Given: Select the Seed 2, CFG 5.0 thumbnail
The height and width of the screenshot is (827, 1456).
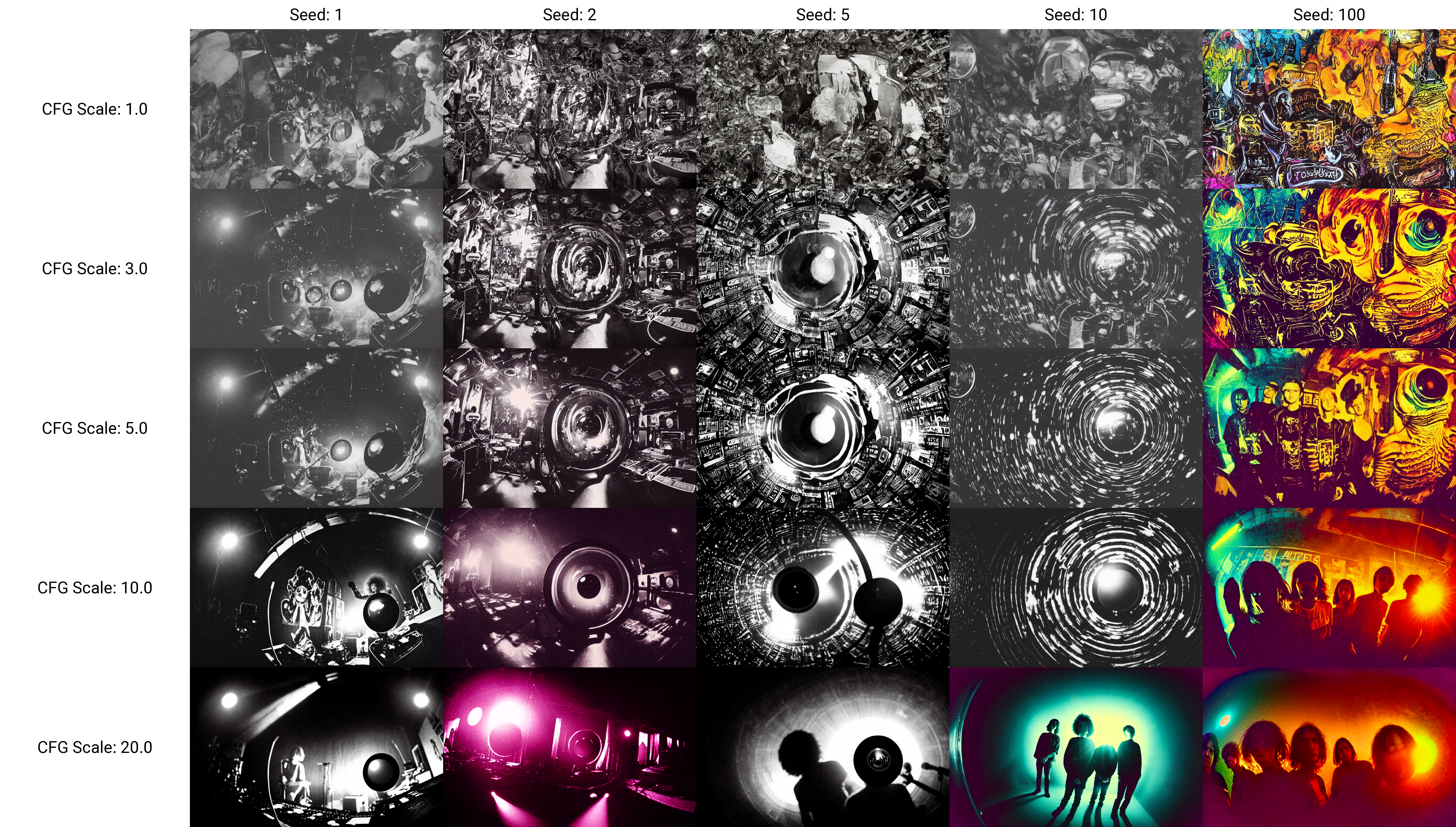Looking at the screenshot, I should pyautogui.click(x=569, y=428).
